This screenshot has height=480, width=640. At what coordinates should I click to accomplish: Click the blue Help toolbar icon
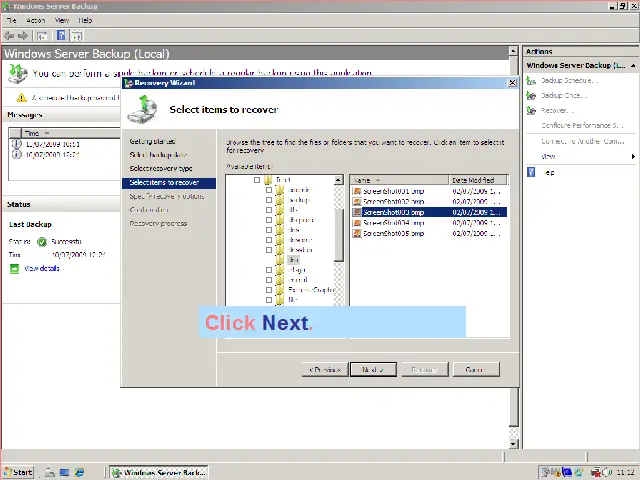[x=61, y=36]
